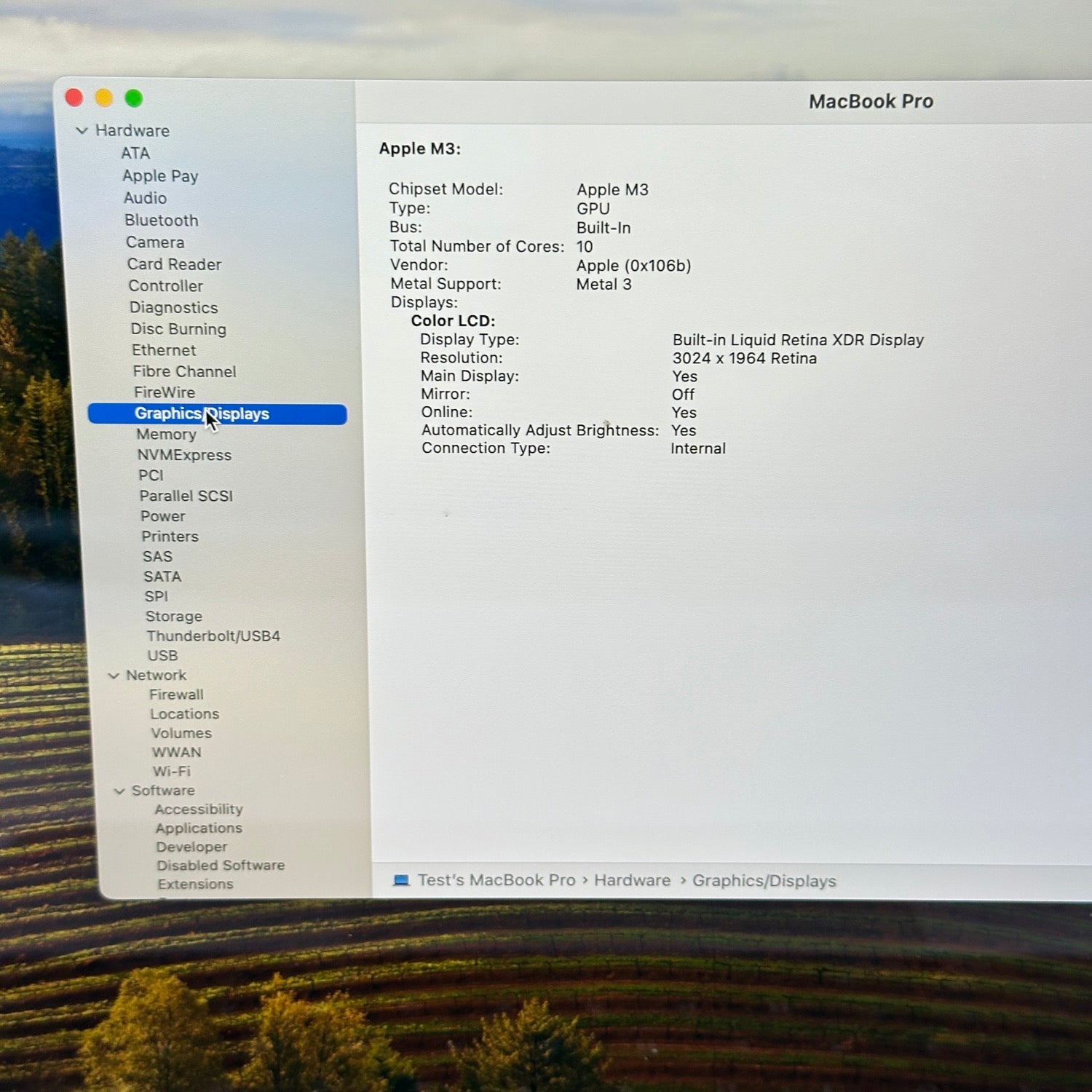Image resolution: width=1092 pixels, height=1092 pixels.
Task: Select Applications under Software
Action: 198,828
